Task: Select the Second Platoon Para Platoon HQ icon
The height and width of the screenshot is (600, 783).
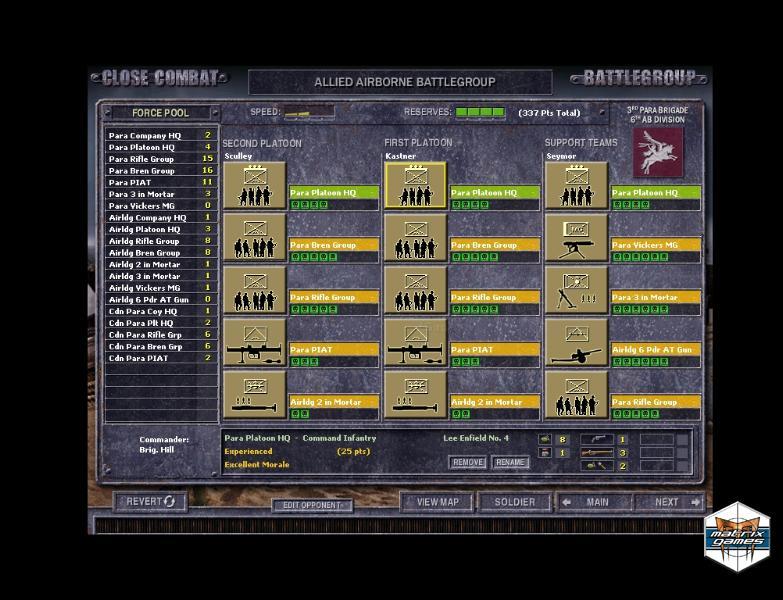Action: pyautogui.click(x=253, y=185)
